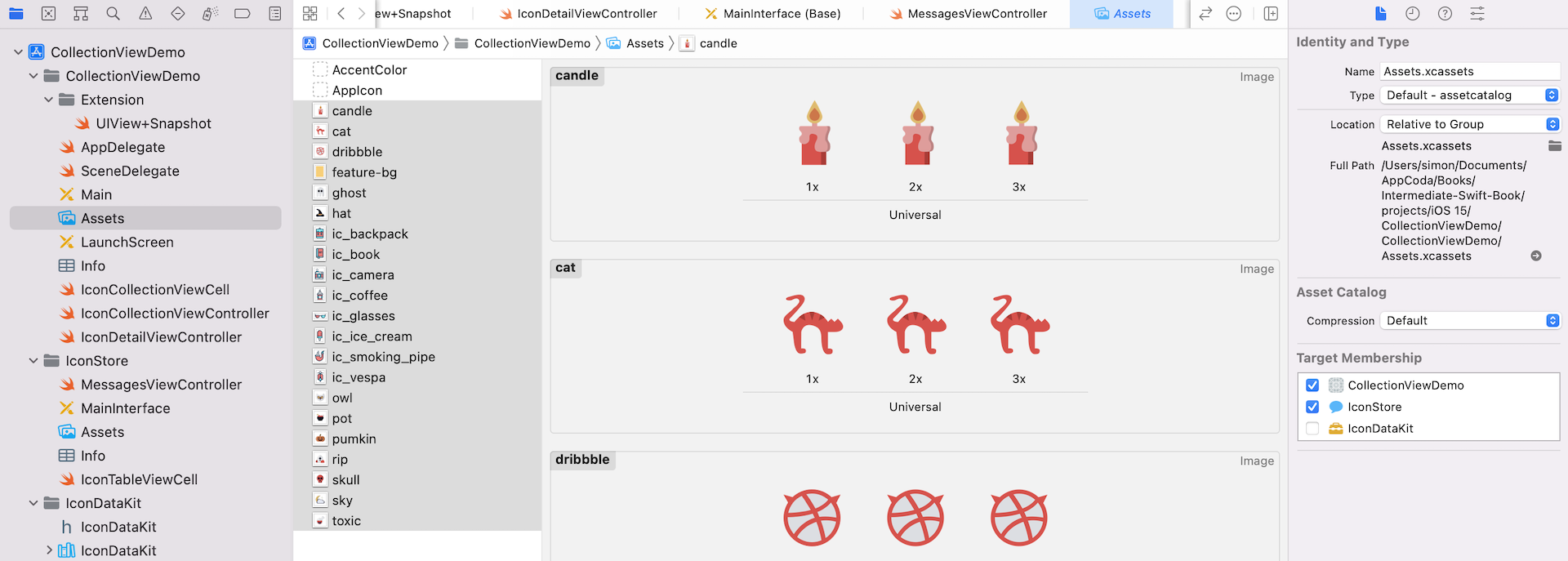Uncheck CollectionViewDemo target membership
Image resolution: width=1568 pixels, height=561 pixels.
click(x=1312, y=385)
